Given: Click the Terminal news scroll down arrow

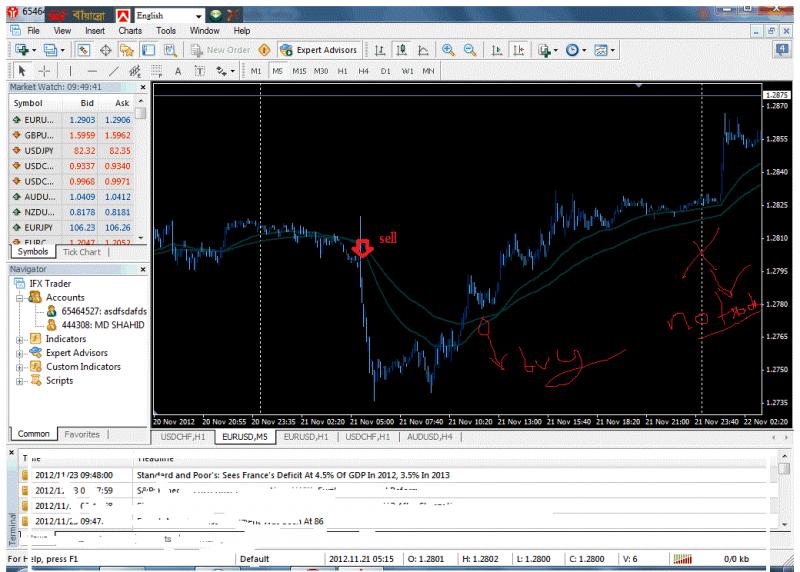Looking at the screenshot, I should 784,524.
